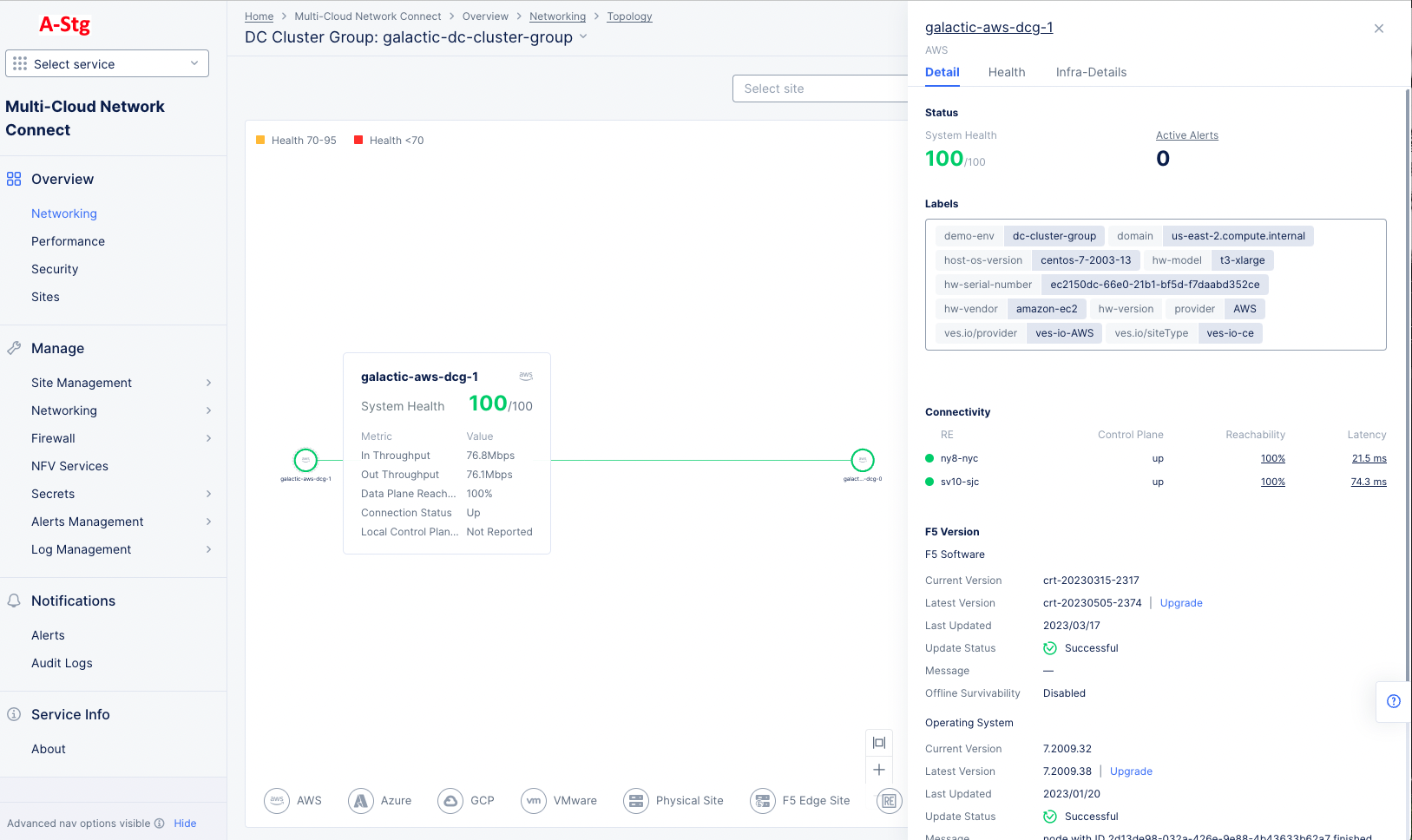Switch to the Infra-Details tab
1412x840 pixels.
coord(1091,72)
